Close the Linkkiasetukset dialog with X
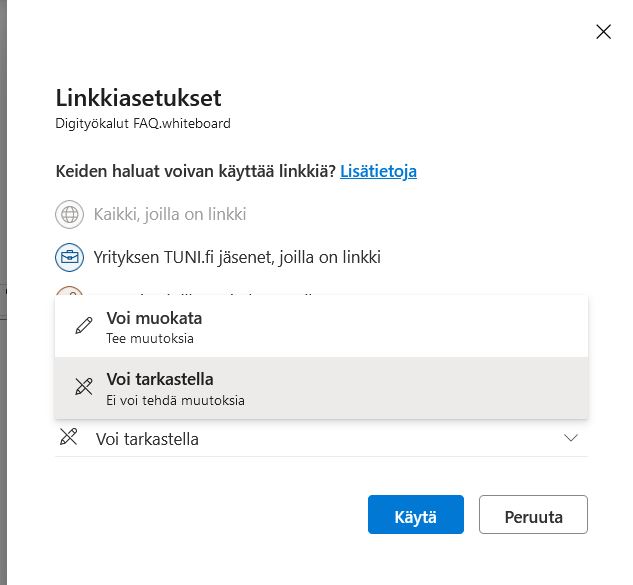This screenshot has height=585, width=633. coord(603,32)
